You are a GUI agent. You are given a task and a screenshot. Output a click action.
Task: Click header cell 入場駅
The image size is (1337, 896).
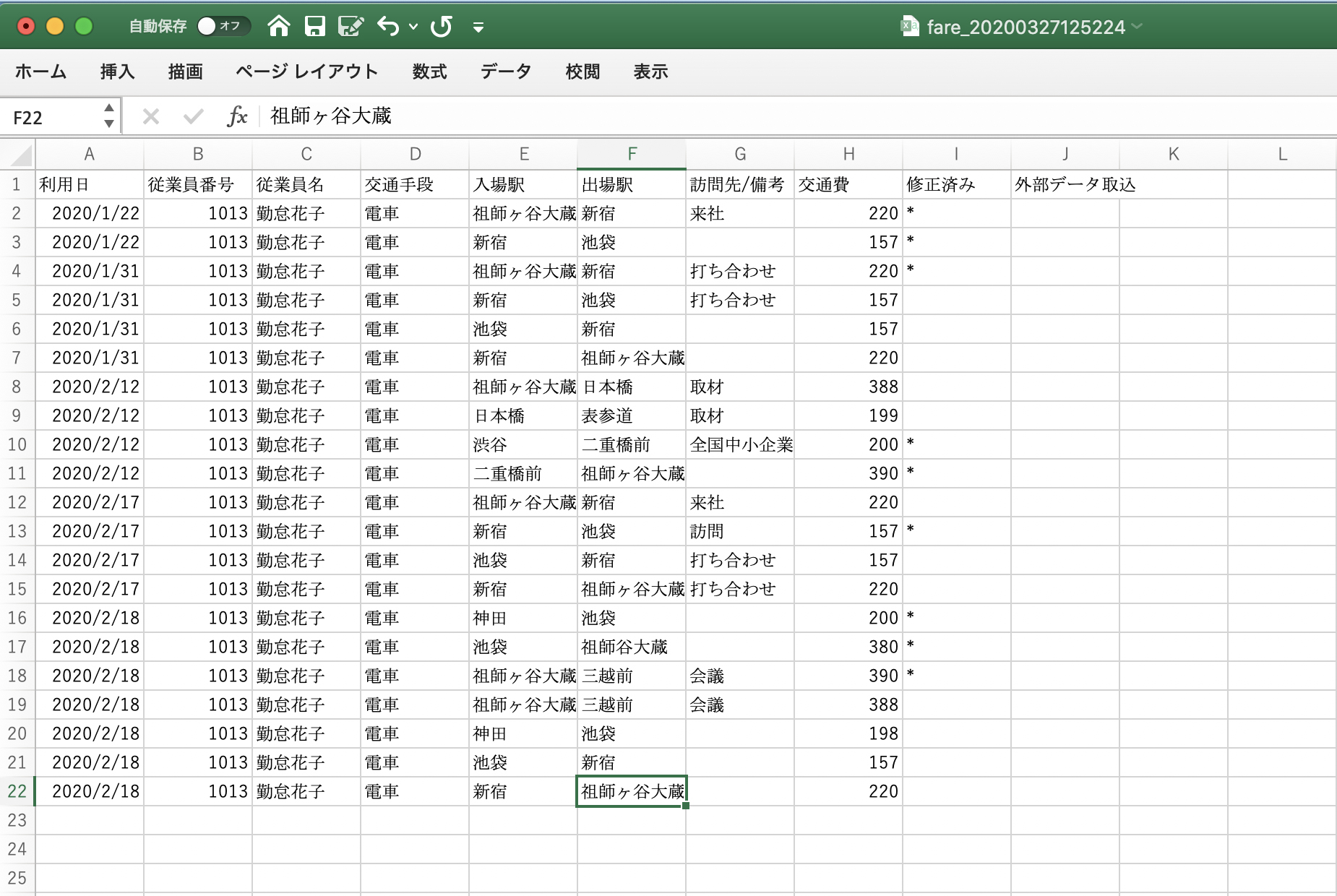click(523, 184)
